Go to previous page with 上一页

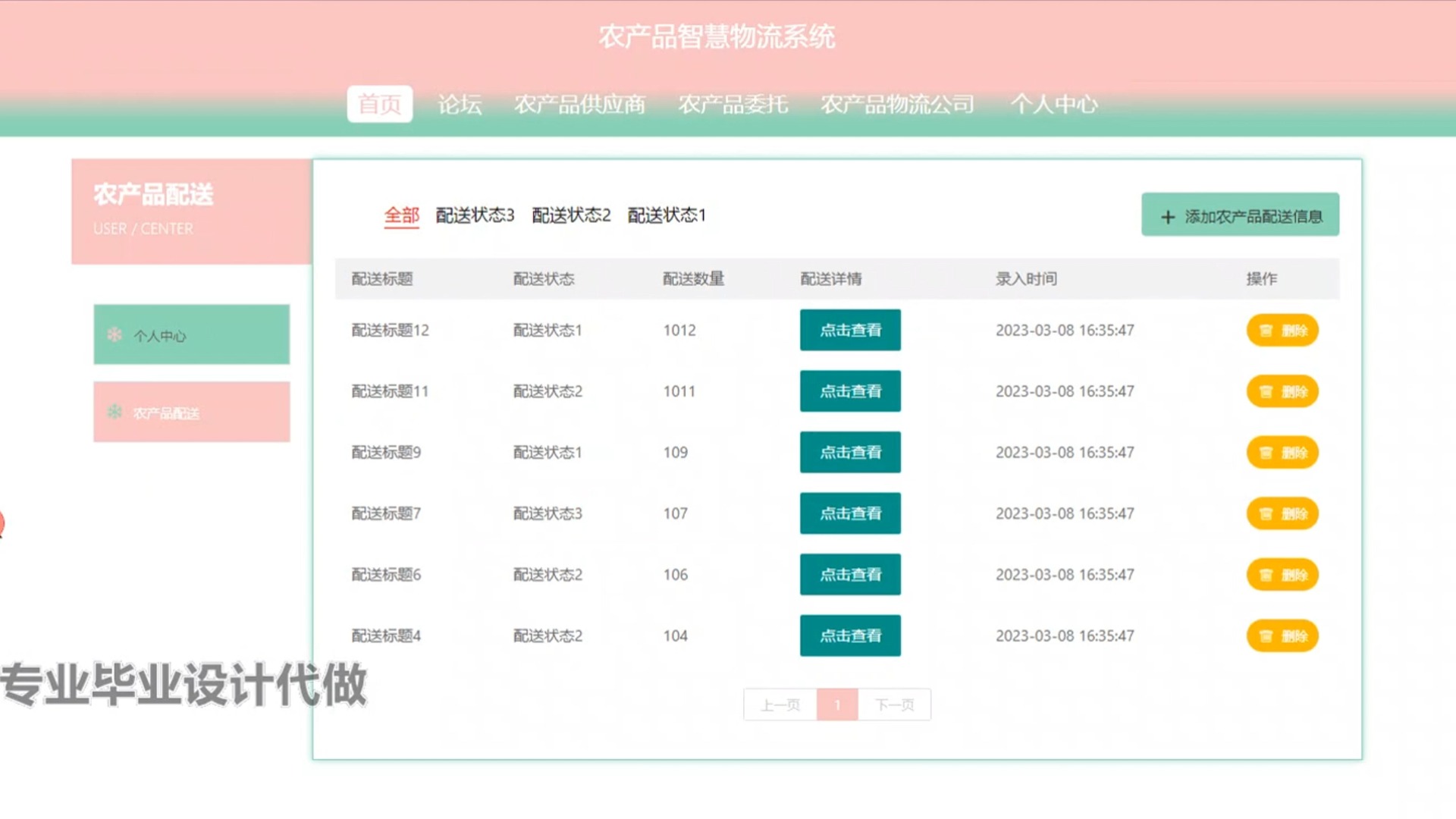[780, 704]
